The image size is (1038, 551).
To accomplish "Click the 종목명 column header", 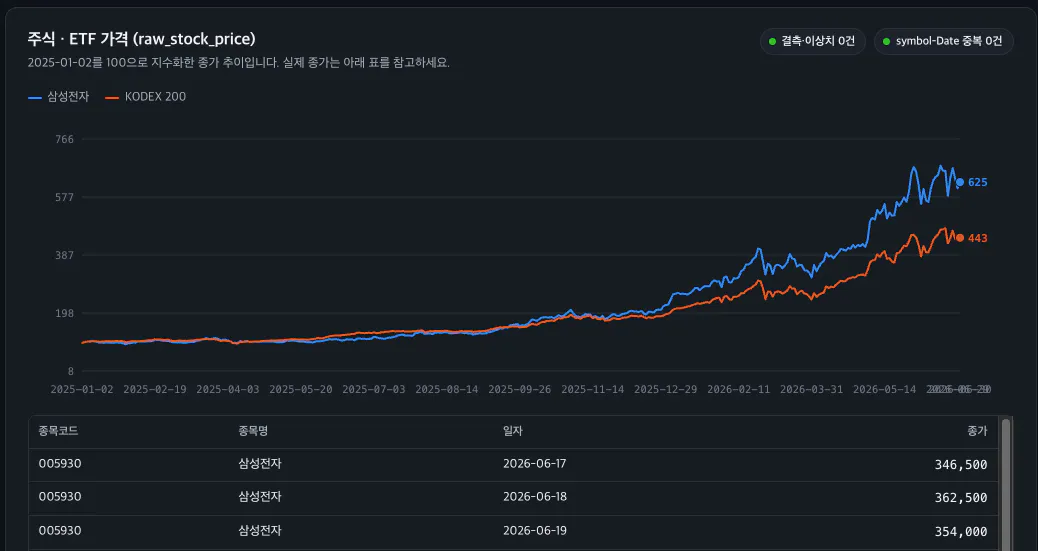I will 253,431.
